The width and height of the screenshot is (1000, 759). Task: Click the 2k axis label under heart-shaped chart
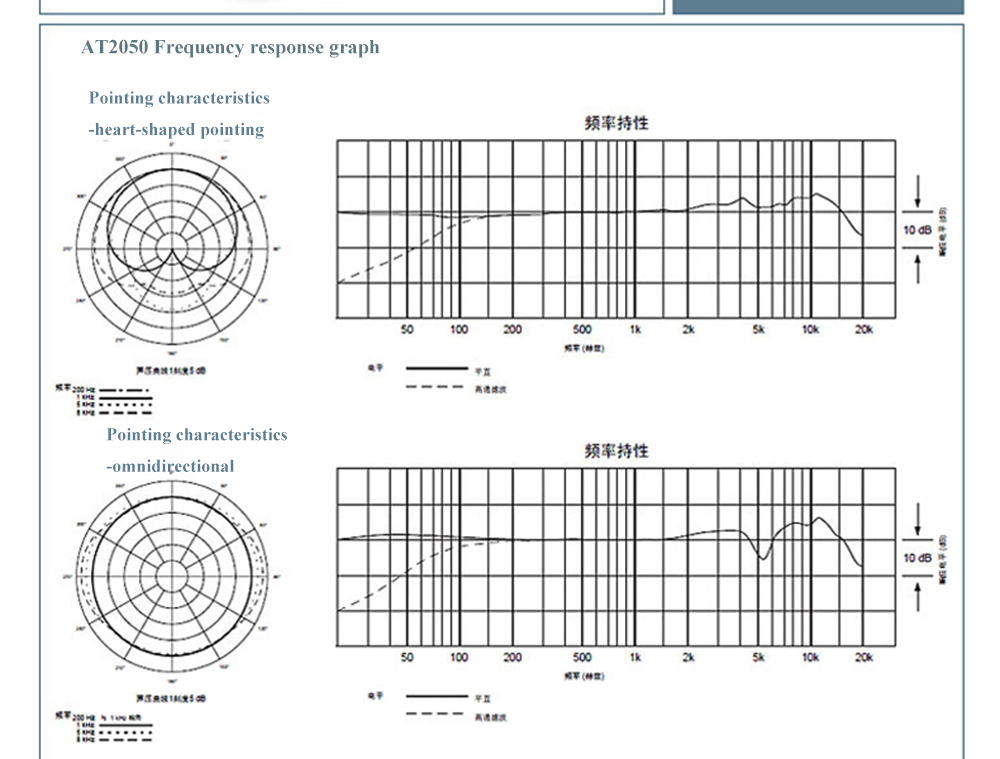click(688, 330)
